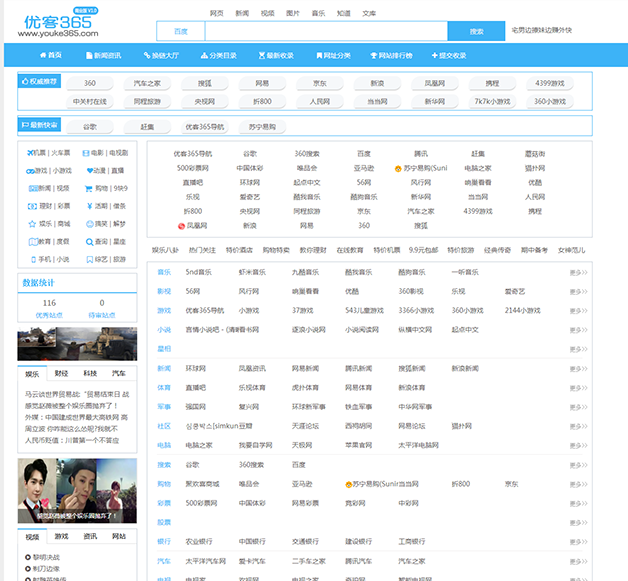Screen dimensions: 628x581
Task: Click the 7k7k小游戏 recommended pill
Action: pos(492,101)
